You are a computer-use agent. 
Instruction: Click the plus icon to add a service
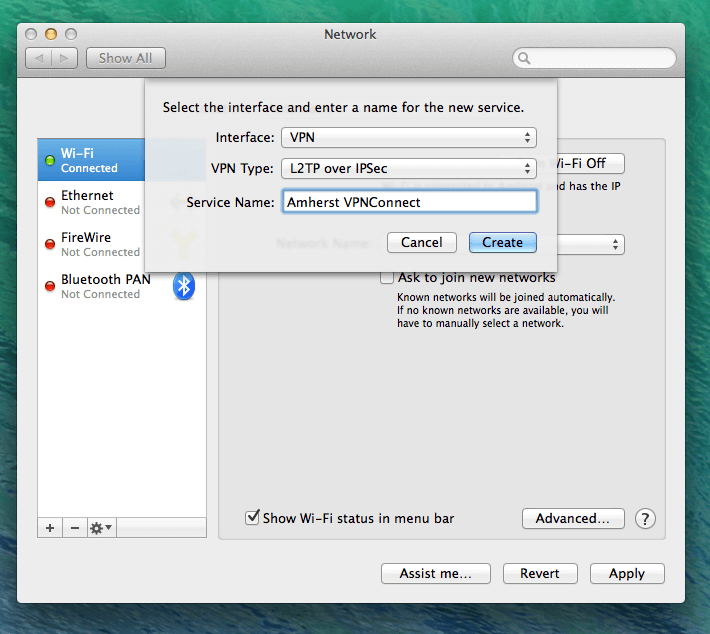50,528
